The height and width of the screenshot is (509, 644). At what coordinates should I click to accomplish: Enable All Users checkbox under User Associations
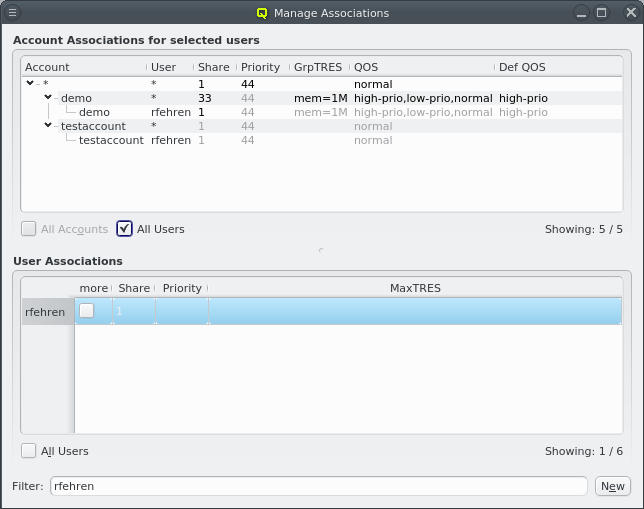28,451
